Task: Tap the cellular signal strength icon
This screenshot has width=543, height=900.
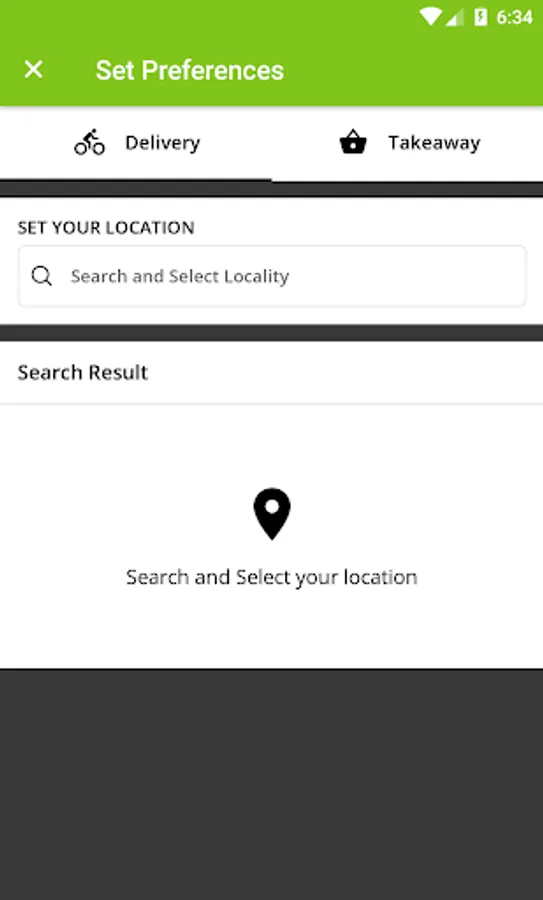Action: (455, 17)
